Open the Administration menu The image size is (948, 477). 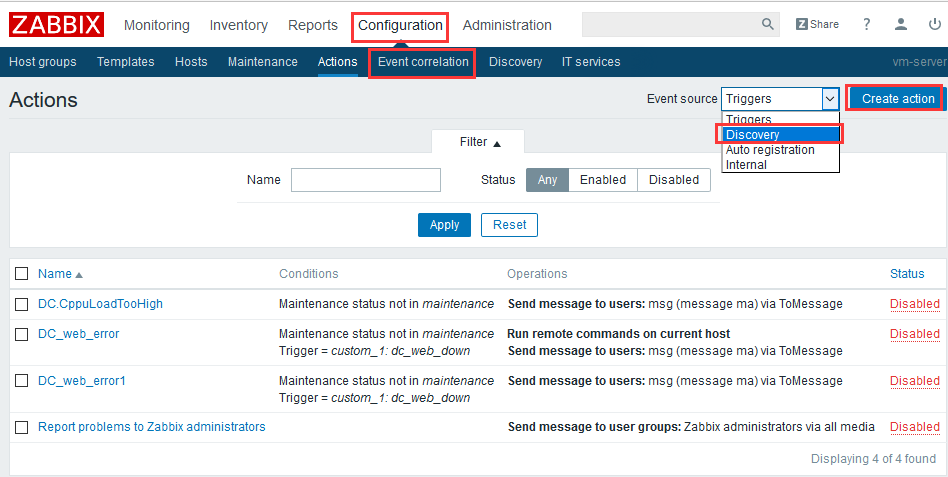507,25
